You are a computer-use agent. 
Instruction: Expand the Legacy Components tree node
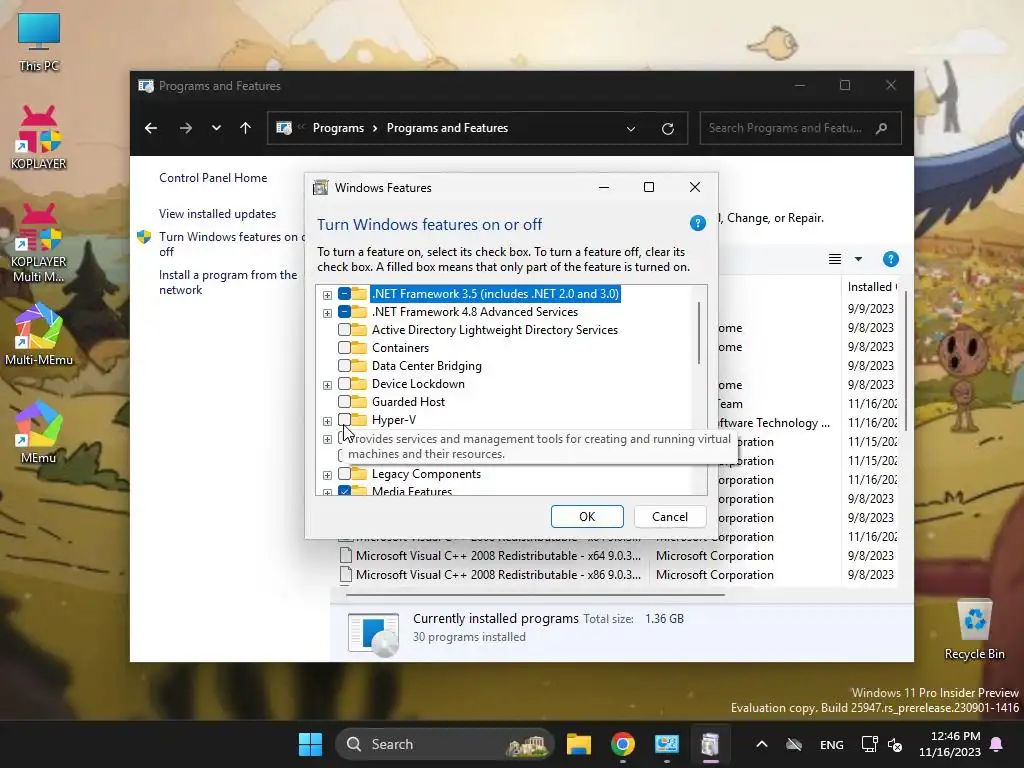pos(327,475)
